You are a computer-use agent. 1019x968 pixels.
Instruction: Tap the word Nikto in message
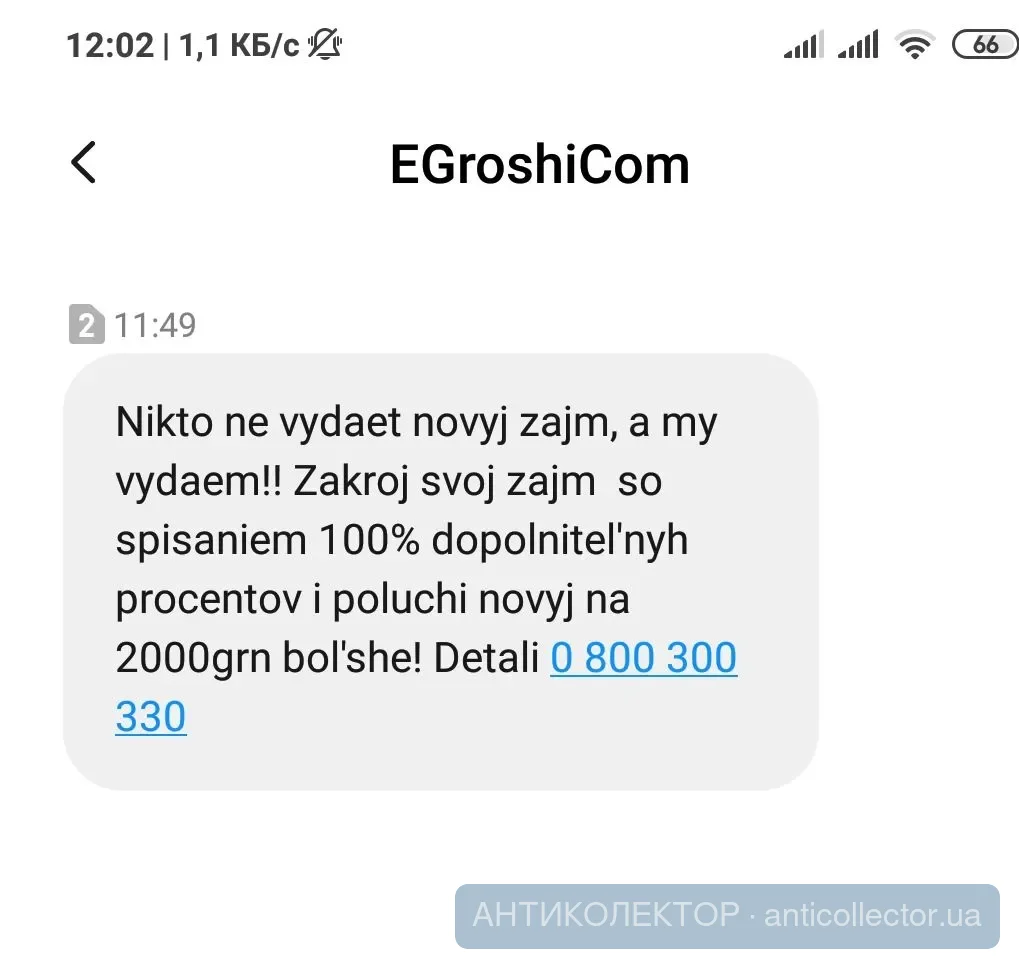pyautogui.click(x=164, y=422)
